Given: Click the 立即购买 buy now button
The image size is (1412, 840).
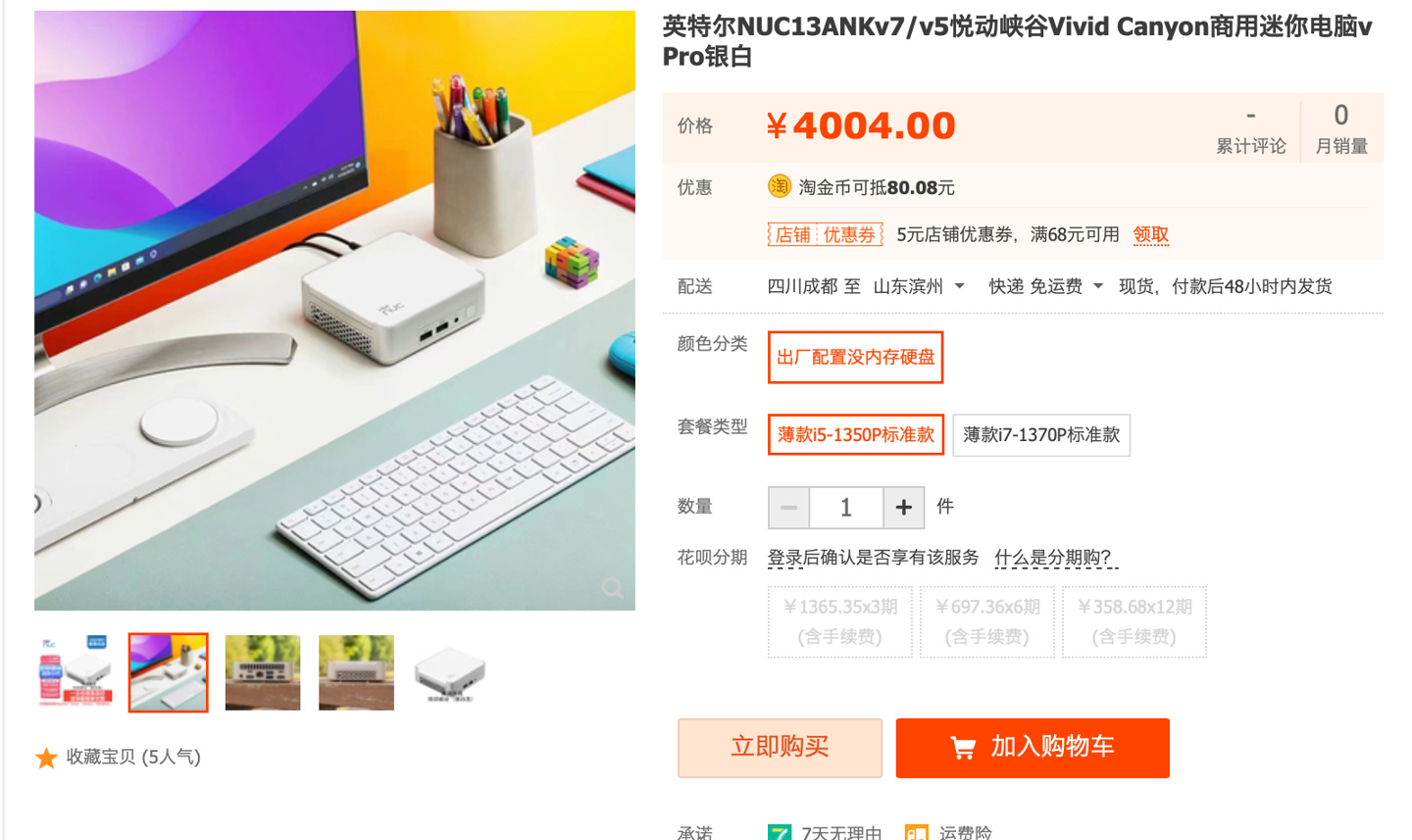Looking at the screenshot, I should coord(780,748).
